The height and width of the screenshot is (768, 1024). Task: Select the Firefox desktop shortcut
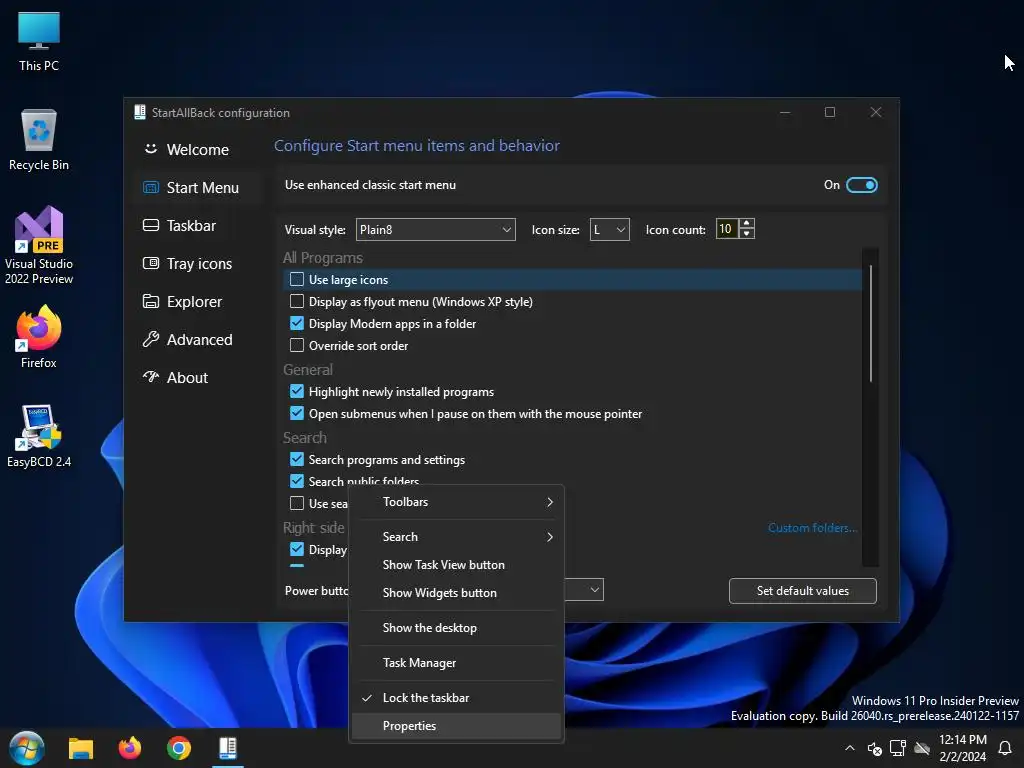39,338
